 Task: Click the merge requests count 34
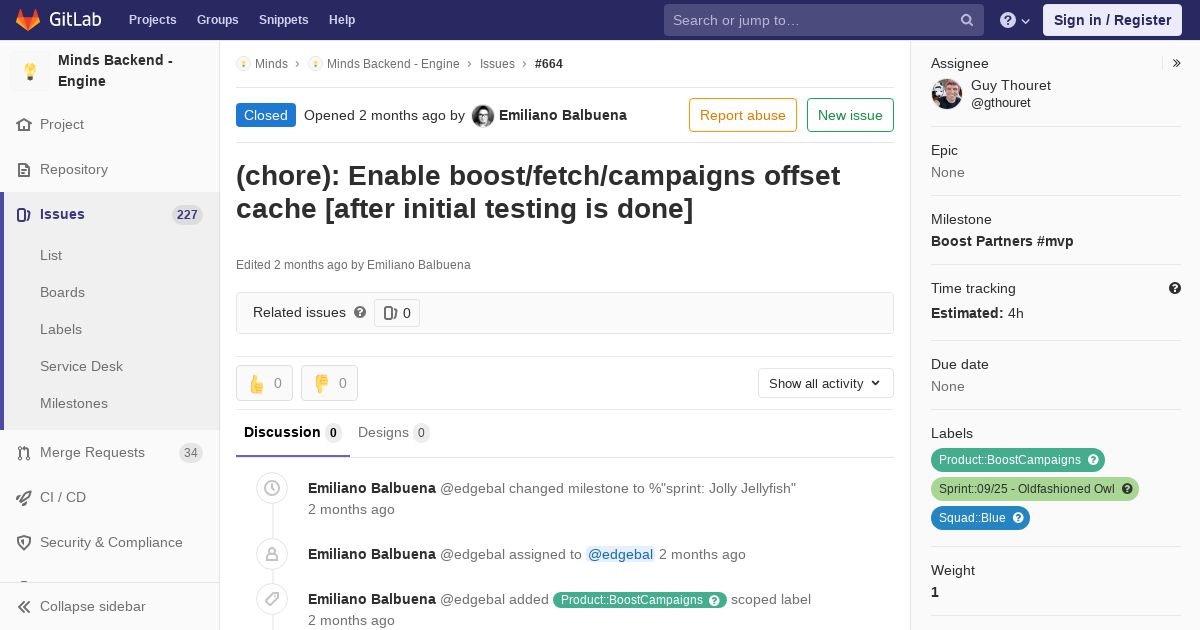pos(190,453)
